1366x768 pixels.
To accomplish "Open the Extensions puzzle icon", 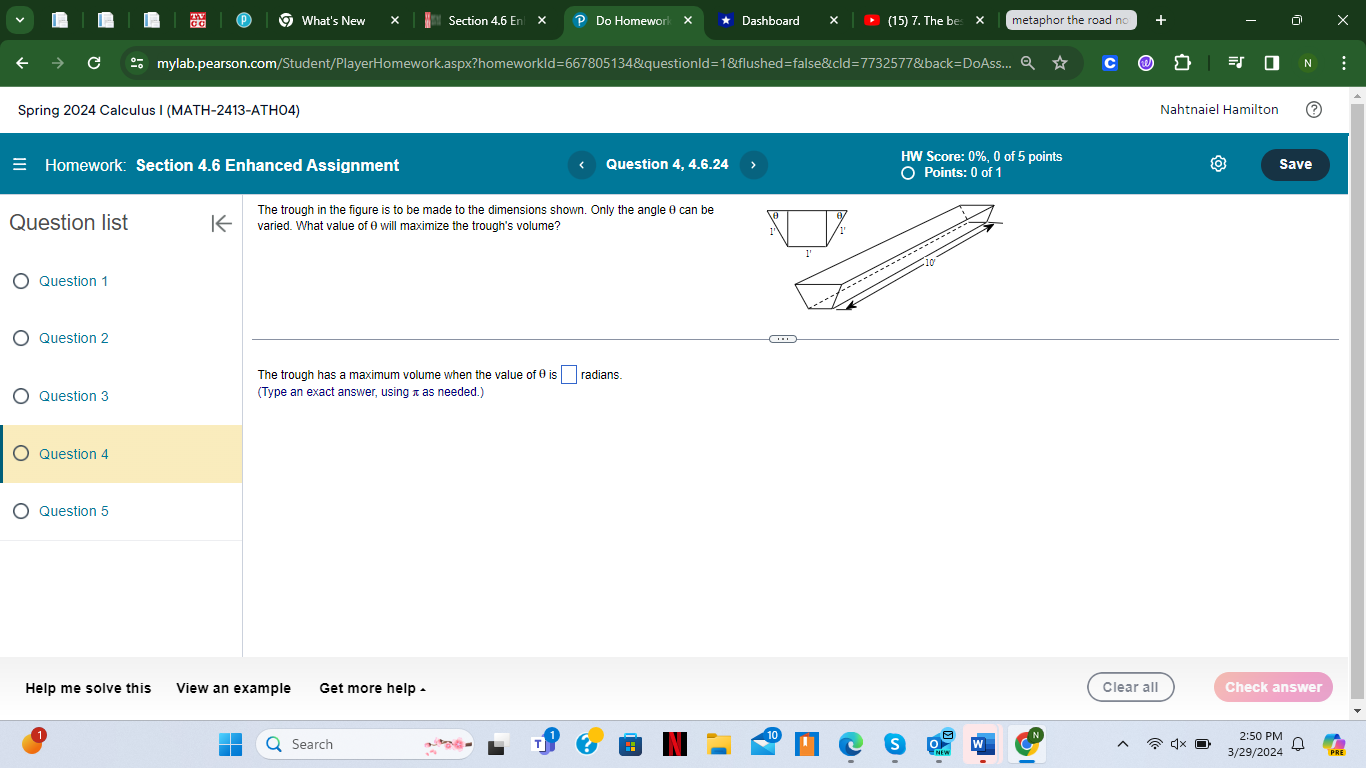I will point(1182,63).
